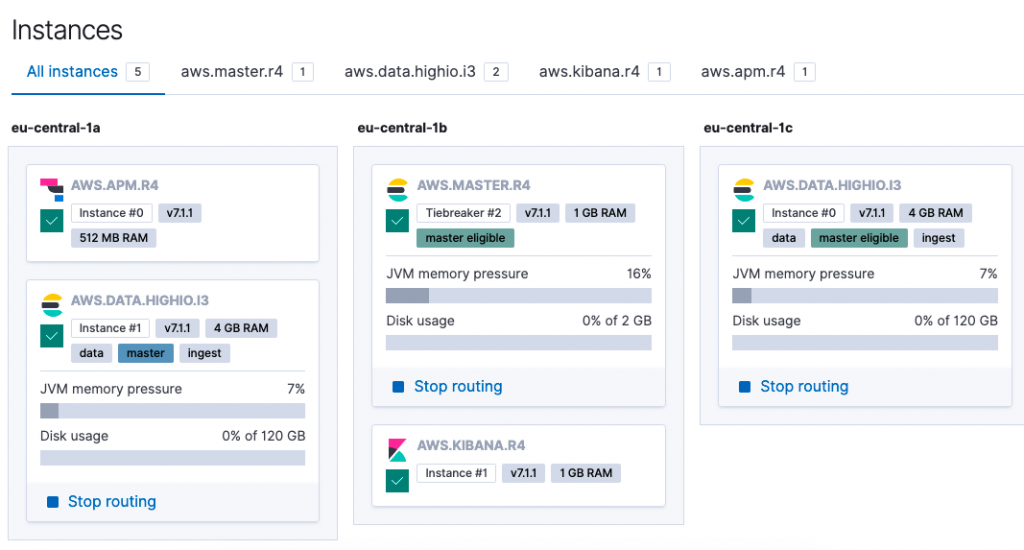Click the Elasticsearch logo on eu-central-1c data card
Screen dimensions: 1024x550
[744, 190]
